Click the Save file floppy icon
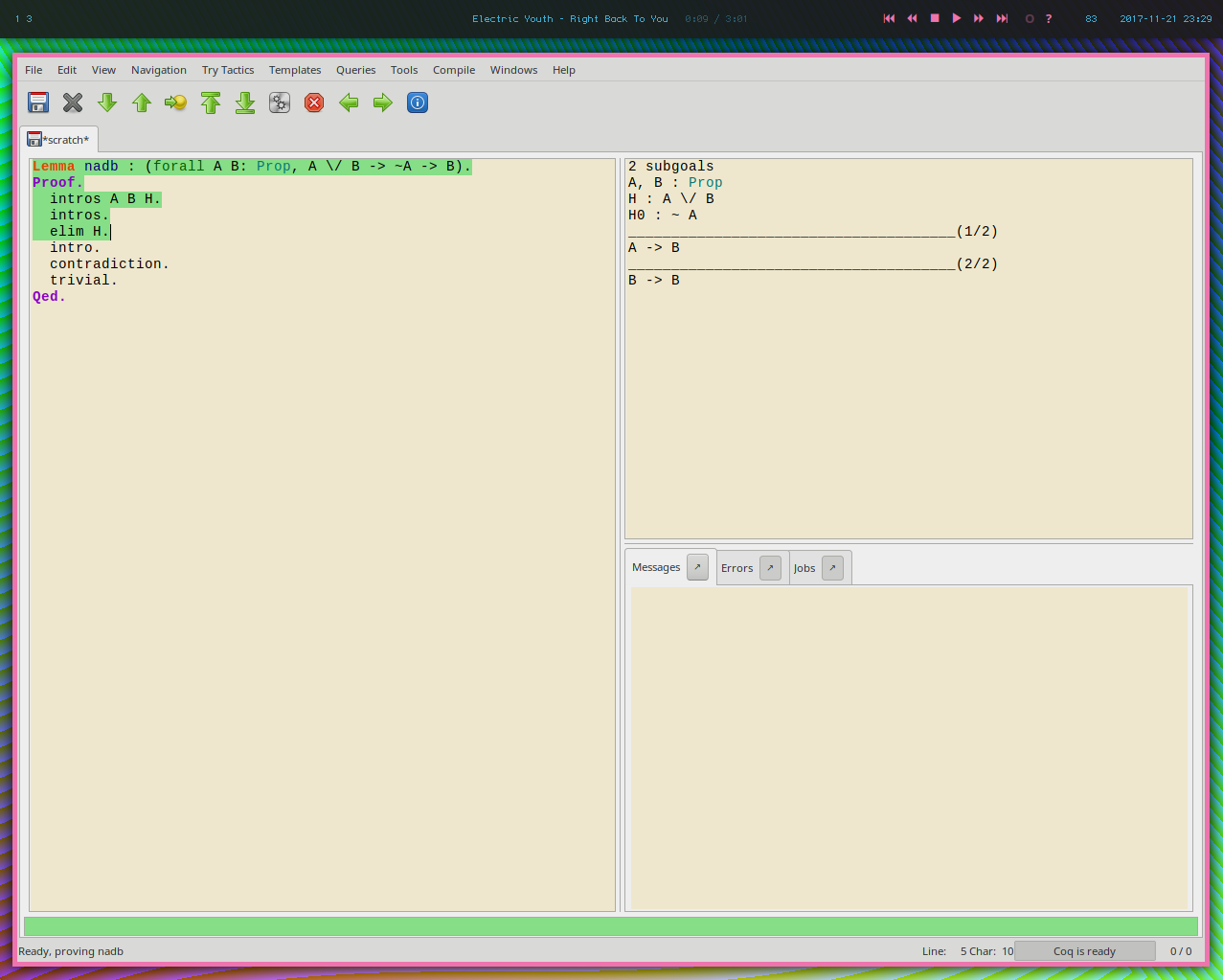This screenshot has height=980, width=1223. pos(38,103)
